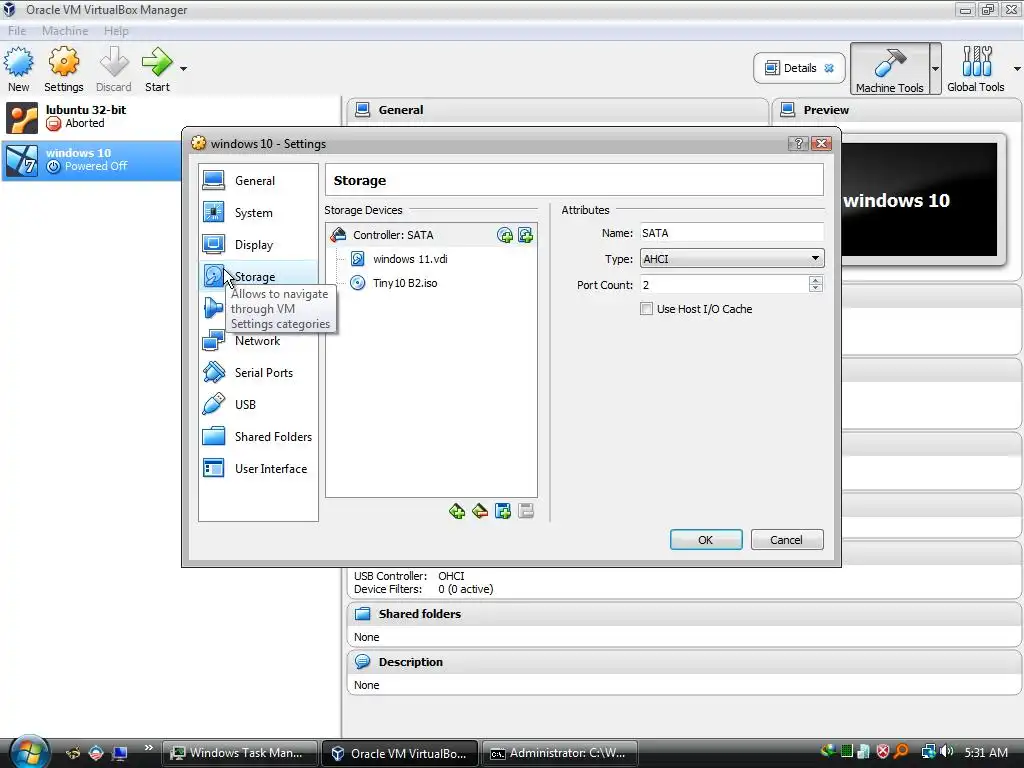Open Settings from the main toolbar
Viewport: 1024px width, 768px height.
click(63, 69)
